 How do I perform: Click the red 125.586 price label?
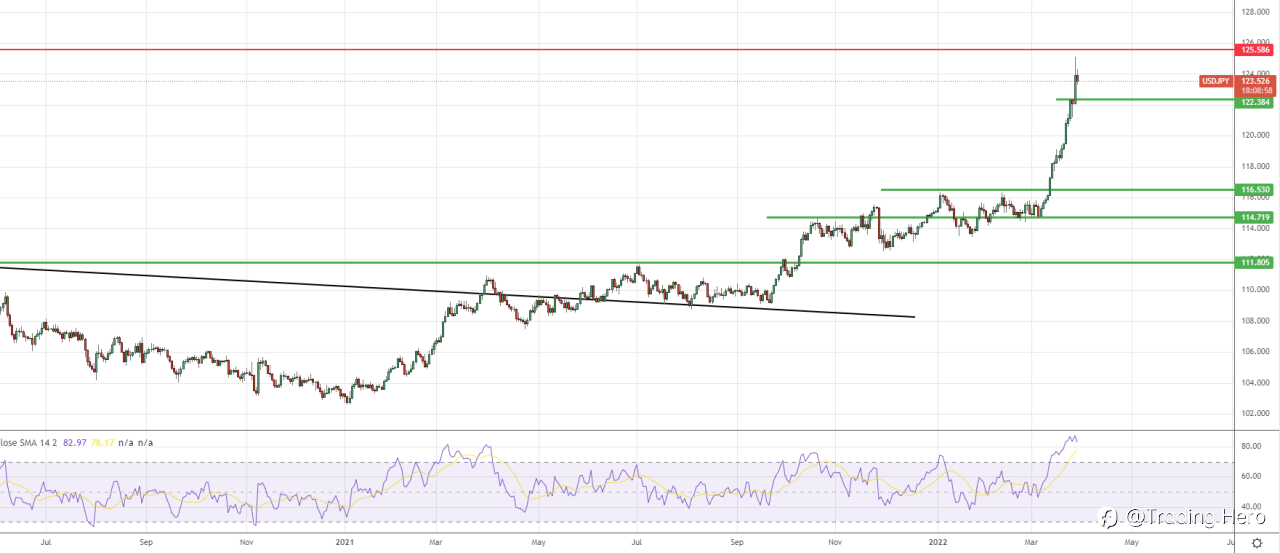tap(1255, 49)
